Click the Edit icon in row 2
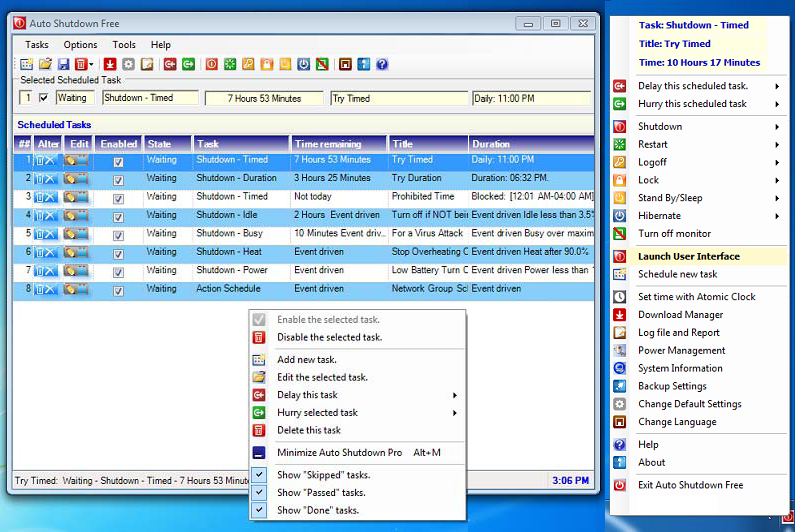Viewport: 795px width, 532px height. pyautogui.click(x=76, y=179)
